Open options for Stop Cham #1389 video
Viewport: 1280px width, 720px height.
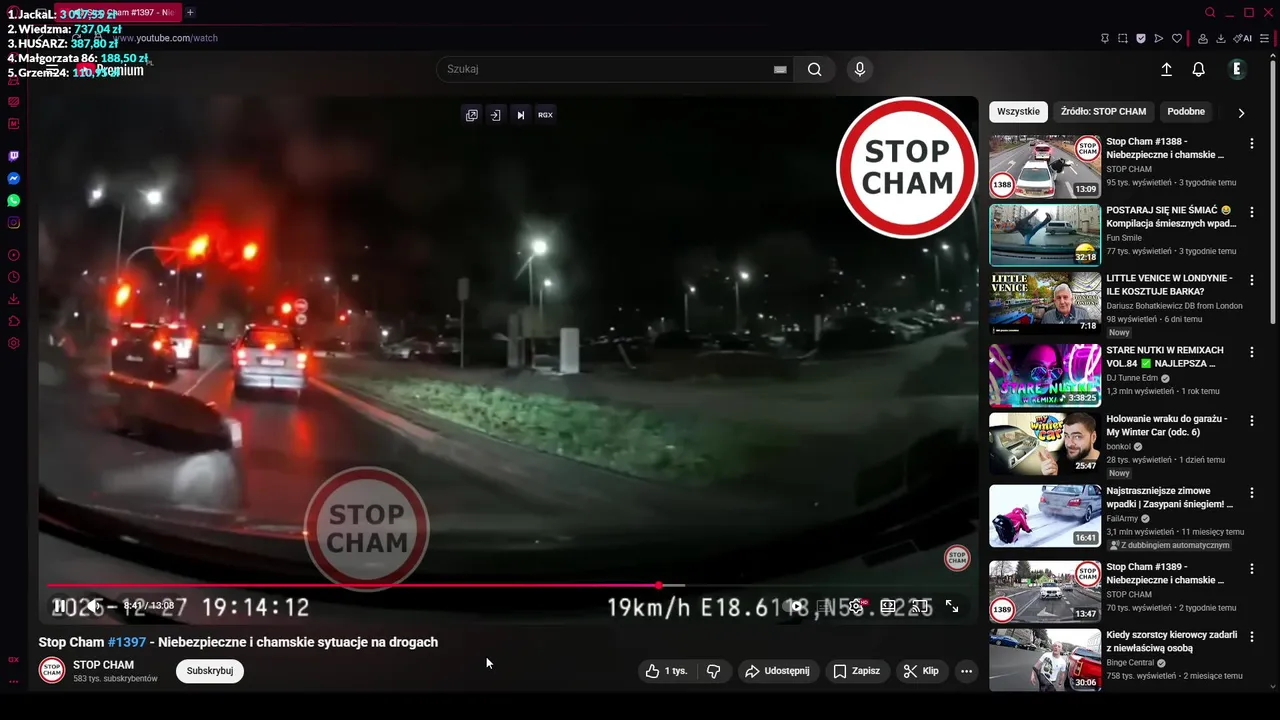[x=1251, y=568]
